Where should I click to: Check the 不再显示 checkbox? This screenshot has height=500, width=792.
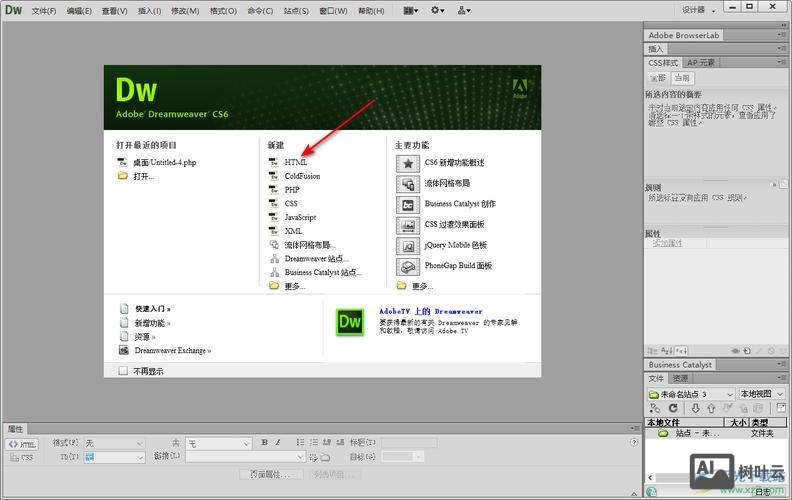coord(124,370)
